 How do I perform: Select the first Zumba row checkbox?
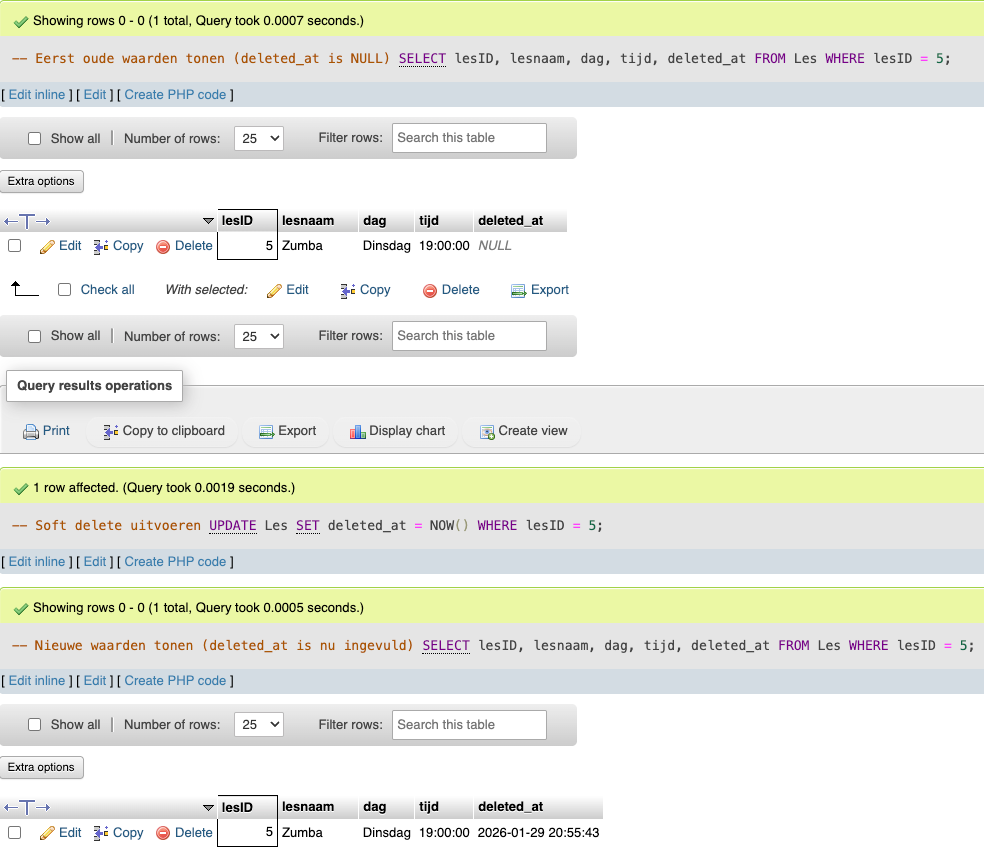click(x=15, y=246)
